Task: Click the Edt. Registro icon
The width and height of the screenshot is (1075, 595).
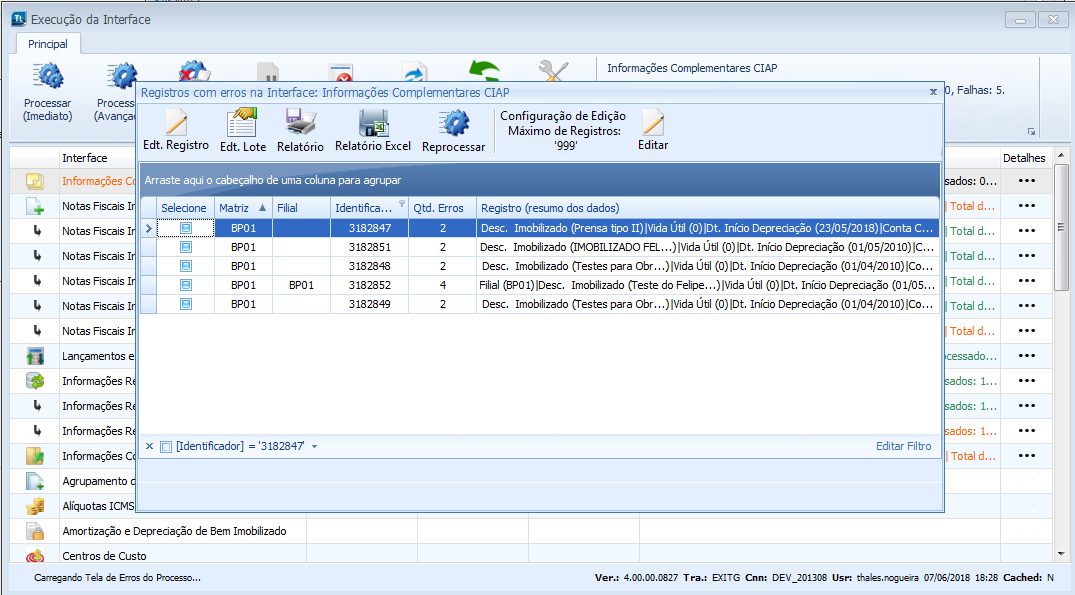Action: (x=176, y=124)
